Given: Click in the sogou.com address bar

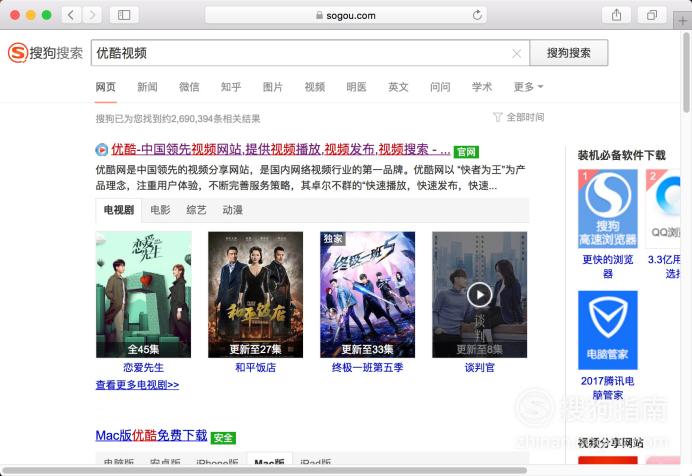Looking at the screenshot, I should coord(346,15).
